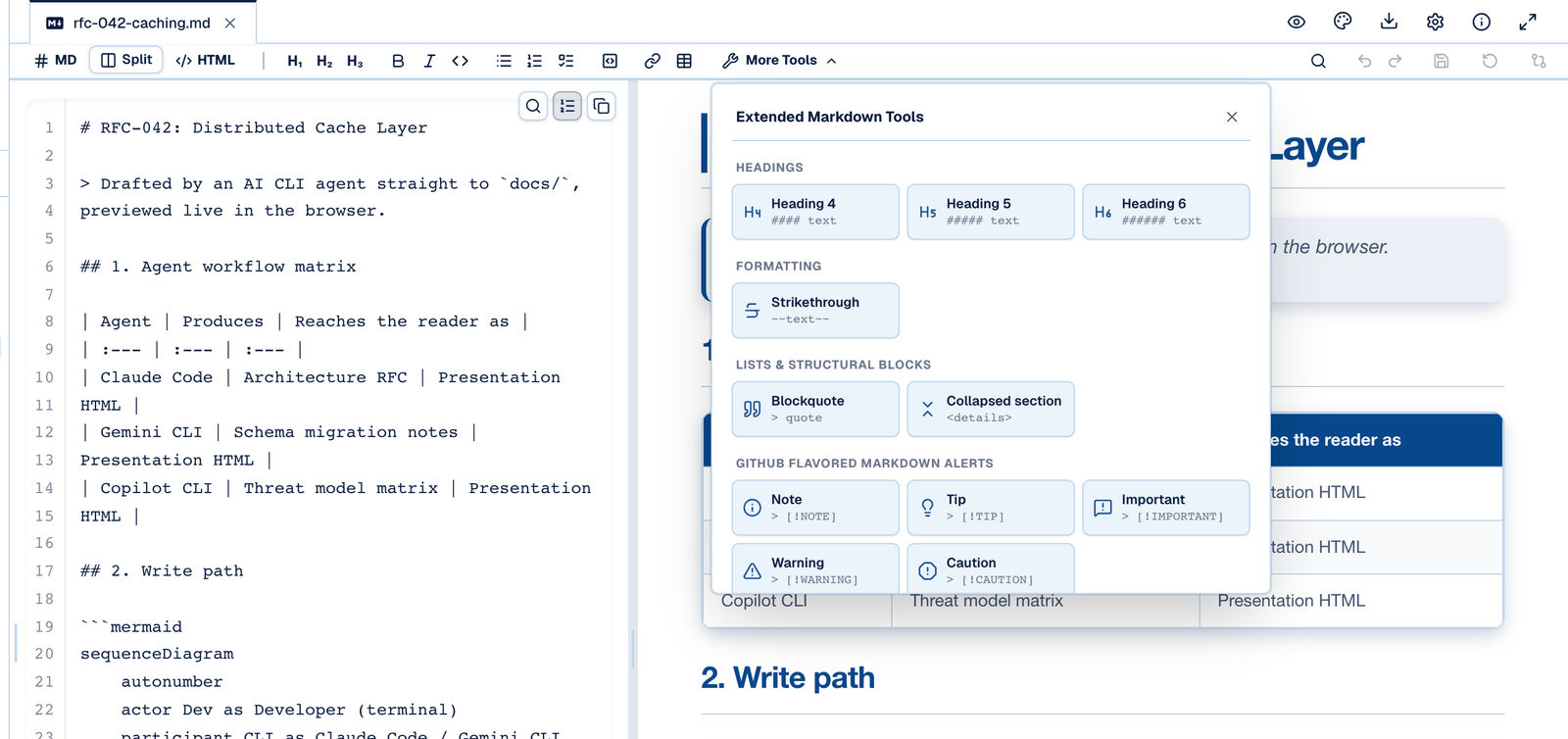Enter fullscreen mode
The width and height of the screenshot is (1568, 739).
(1528, 22)
